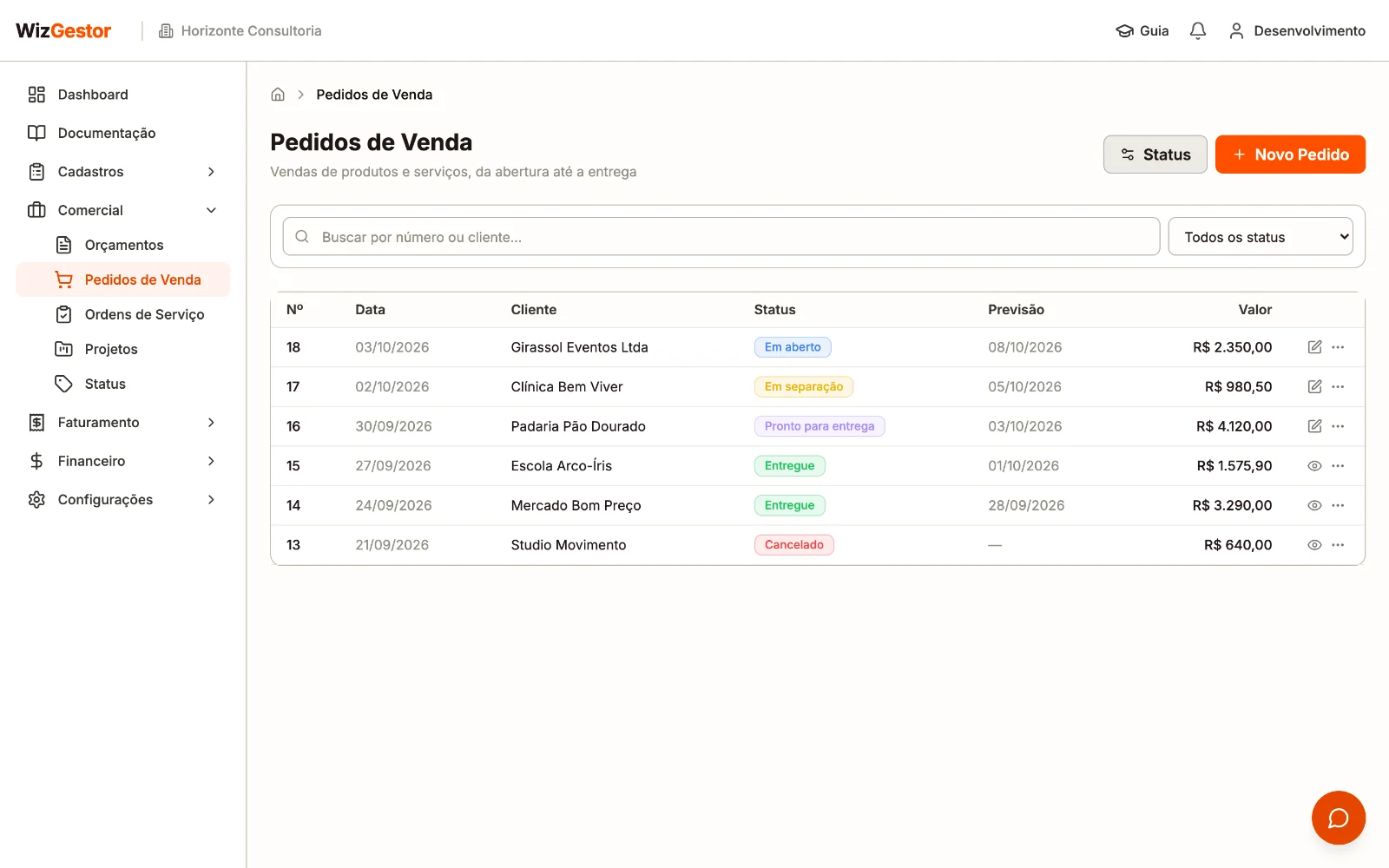Expand the Cadastros menu
Screen dimensions: 1389x868
123,172
